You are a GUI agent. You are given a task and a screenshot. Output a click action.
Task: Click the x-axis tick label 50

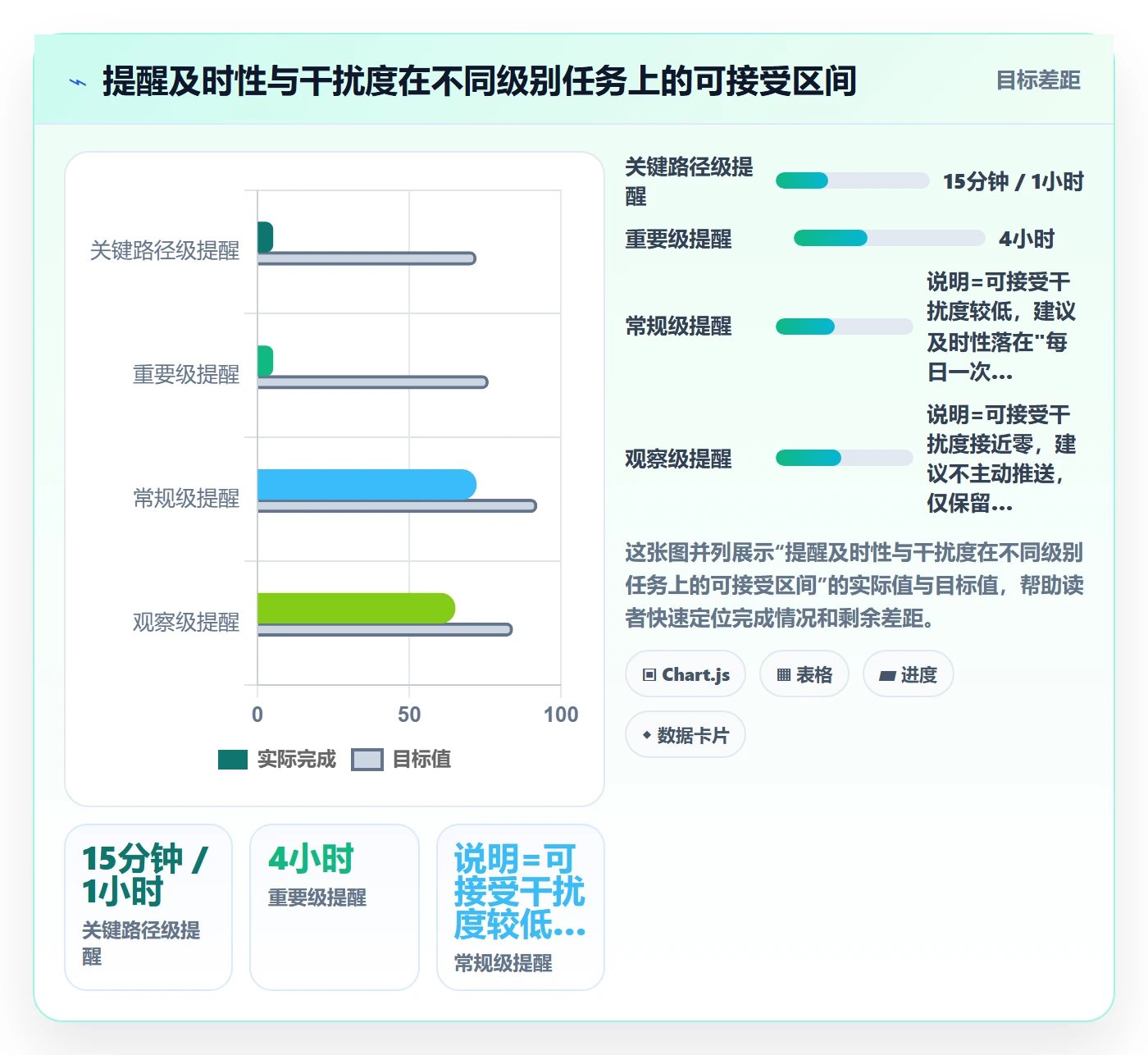point(409,715)
